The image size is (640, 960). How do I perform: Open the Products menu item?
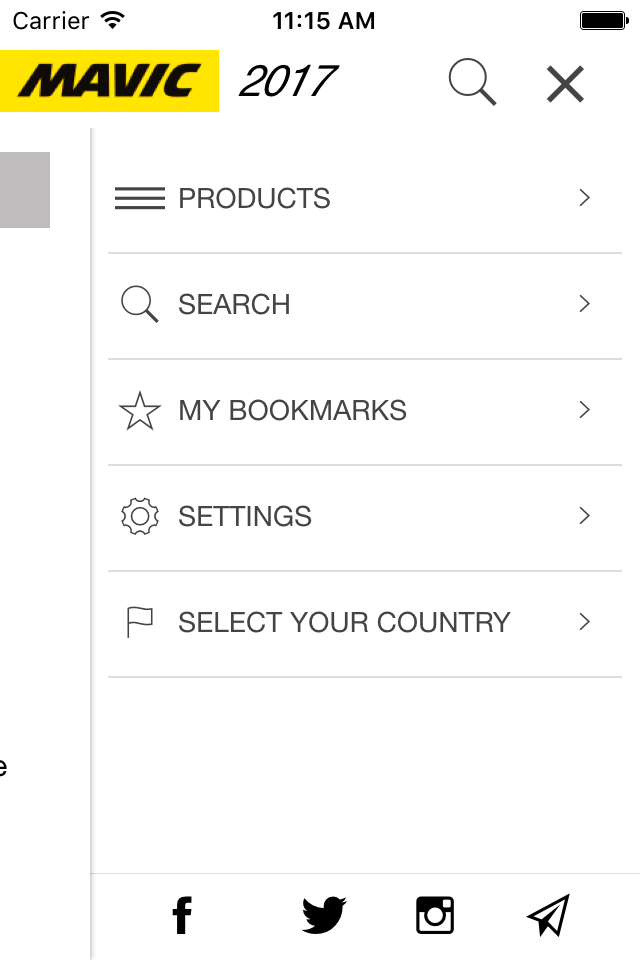pos(365,198)
